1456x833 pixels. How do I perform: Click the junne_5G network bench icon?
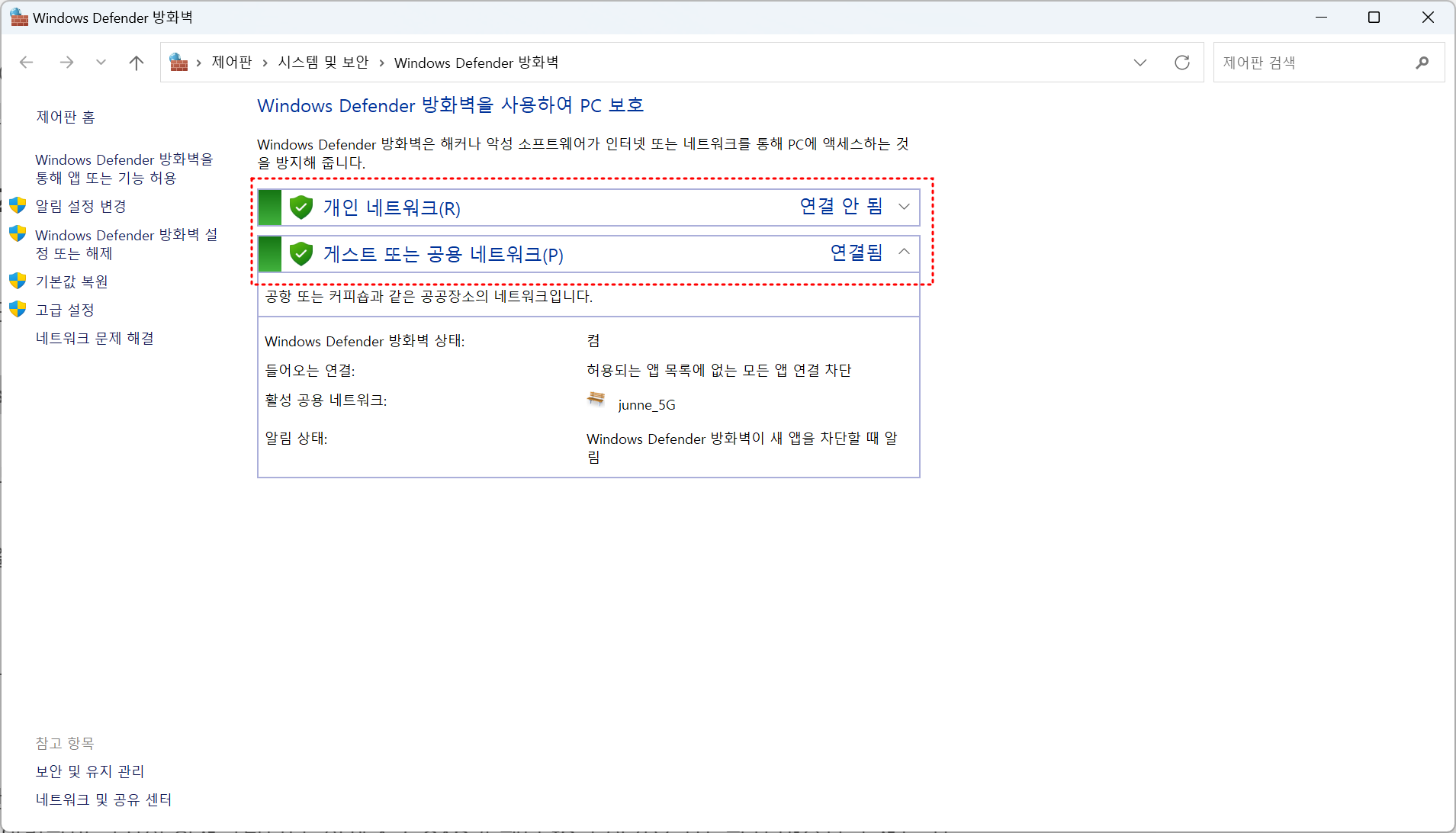(x=596, y=399)
